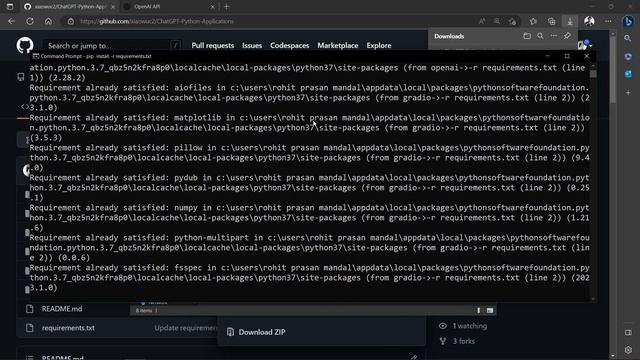This screenshot has width=640, height=360.
Task: Reload the page with the refresh icon
Action: [x=30, y=21]
